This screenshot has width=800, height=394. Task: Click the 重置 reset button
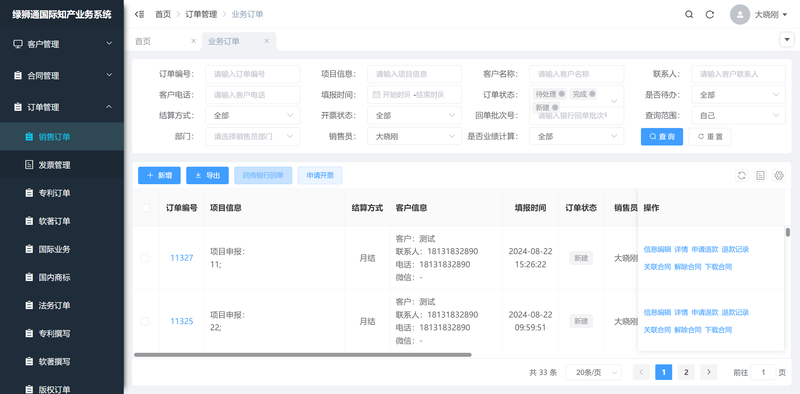(x=710, y=136)
